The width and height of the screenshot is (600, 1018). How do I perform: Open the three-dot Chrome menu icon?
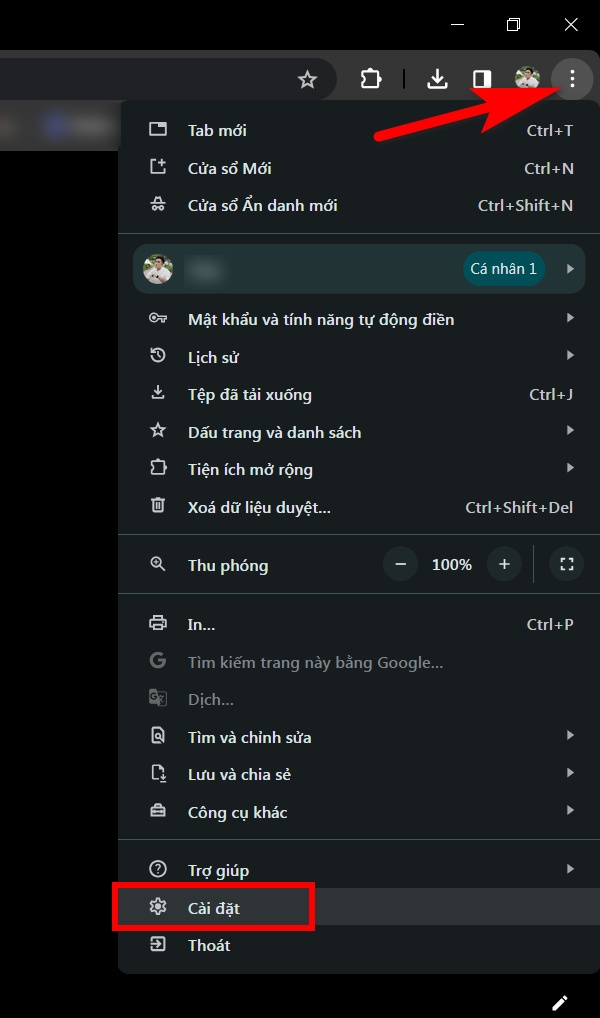(571, 79)
